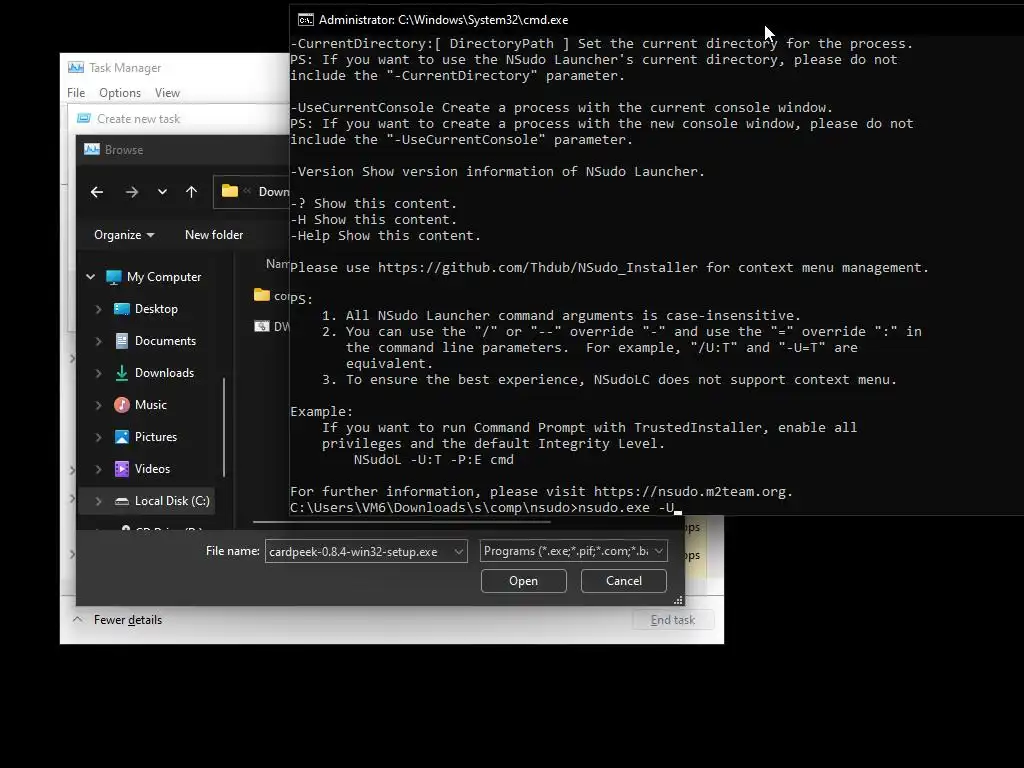Viewport: 1024px width, 768px height.
Task: Open File name history dropdown arrow
Action: click(x=459, y=552)
